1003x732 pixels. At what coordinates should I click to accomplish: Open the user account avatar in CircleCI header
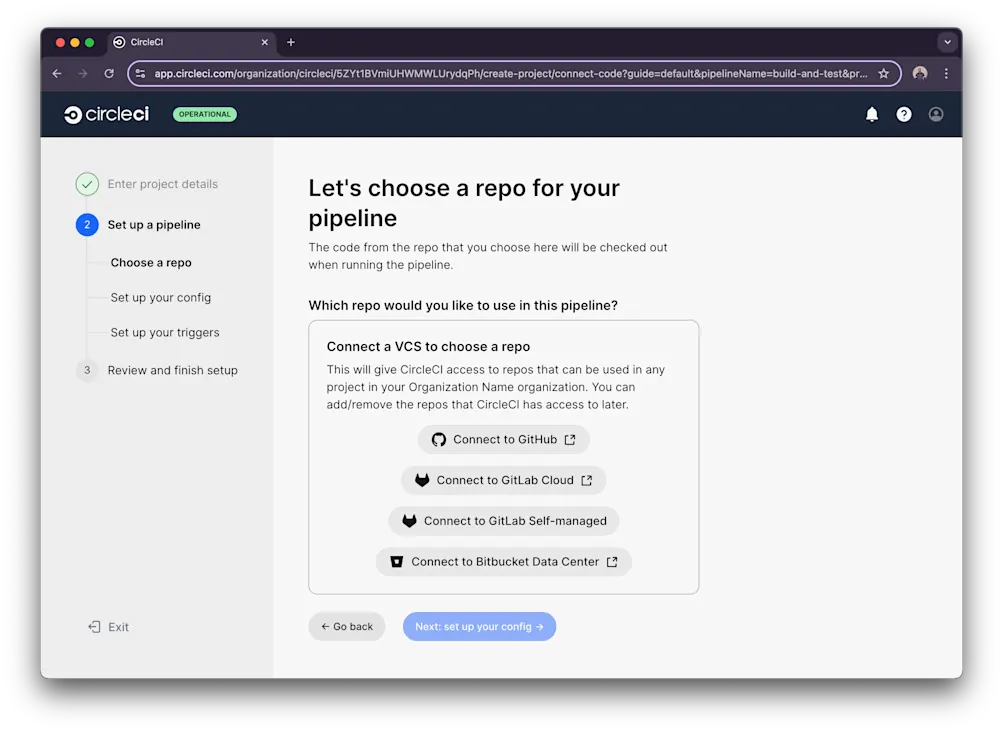tap(936, 115)
